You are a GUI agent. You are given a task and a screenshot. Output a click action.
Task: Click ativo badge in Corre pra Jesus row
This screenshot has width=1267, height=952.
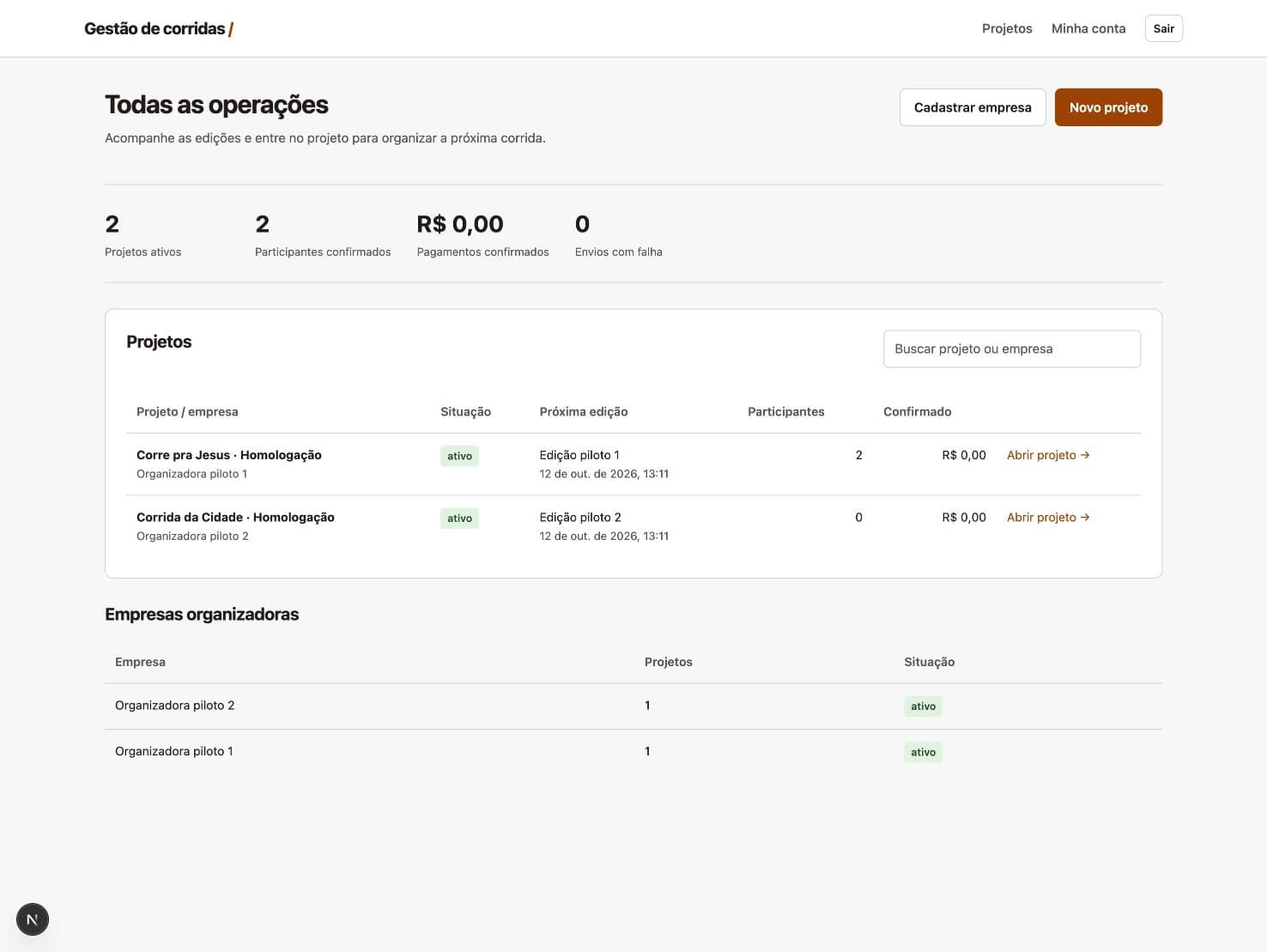pos(459,456)
